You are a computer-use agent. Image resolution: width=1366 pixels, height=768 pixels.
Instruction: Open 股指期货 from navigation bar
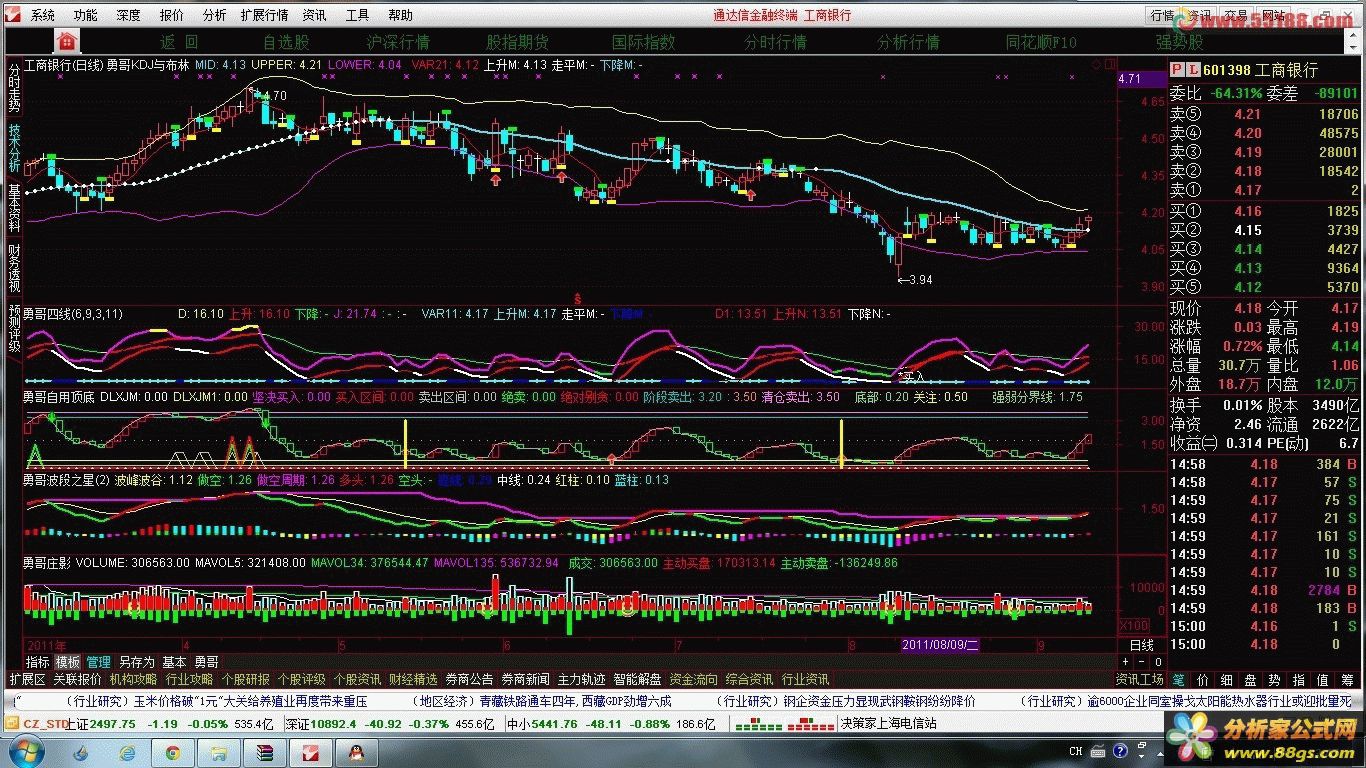pyautogui.click(x=517, y=41)
